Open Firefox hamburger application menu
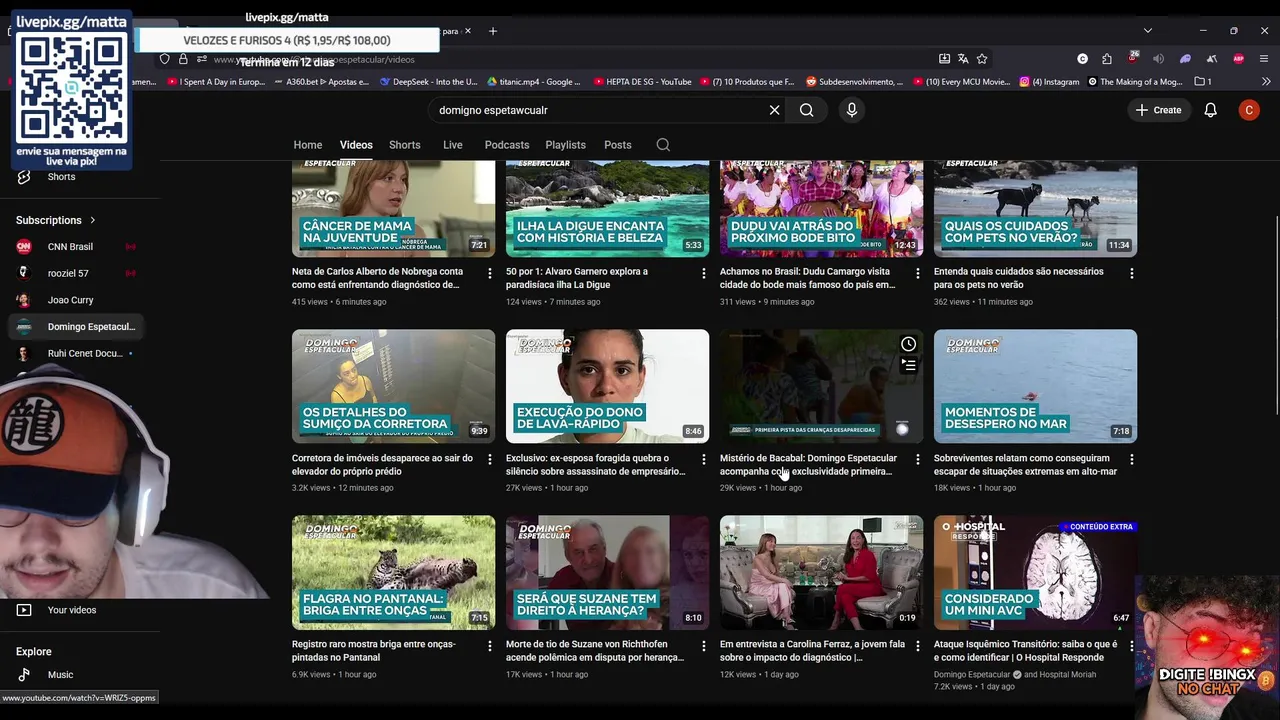Image resolution: width=1280 pixels, height=720 pixels. point(1265,59)
